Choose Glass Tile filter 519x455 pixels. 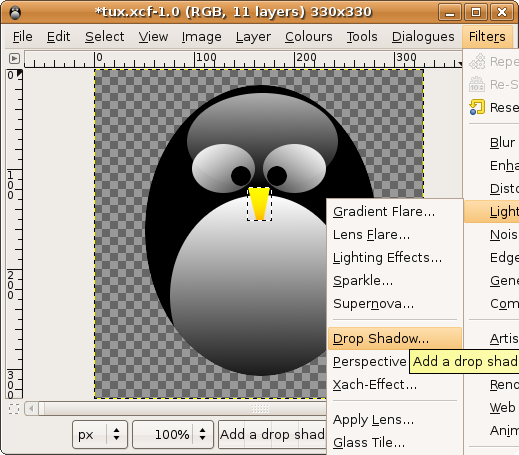click(395, 443)
